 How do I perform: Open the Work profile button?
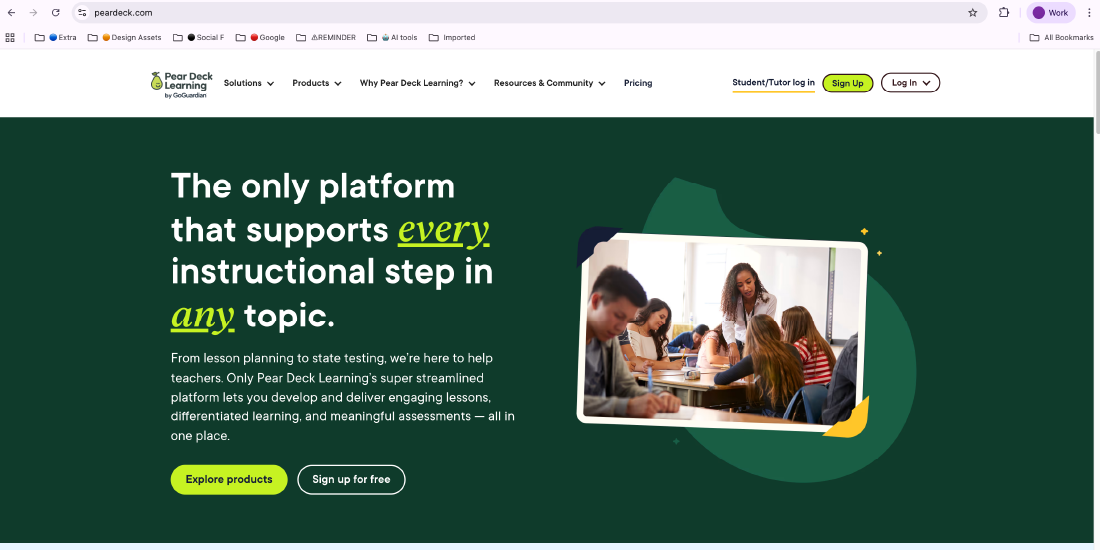coord(1051,13)
